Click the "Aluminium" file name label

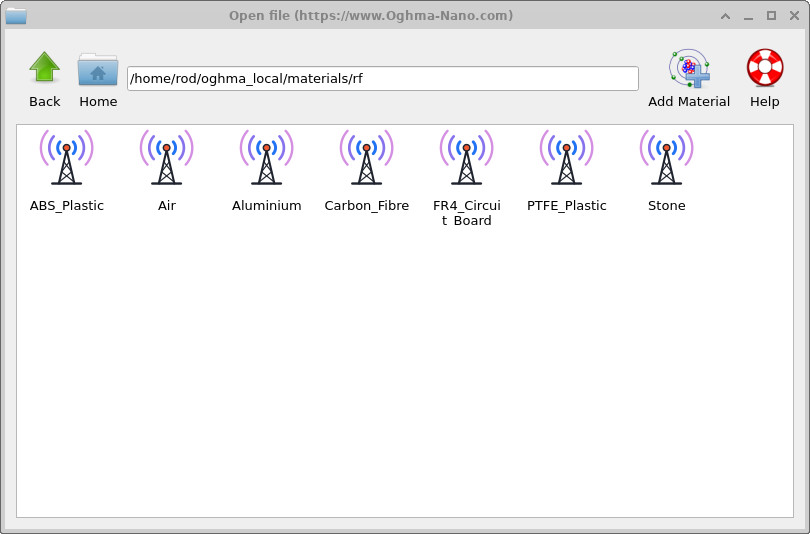pyautogui.click(x=267, y=206)
